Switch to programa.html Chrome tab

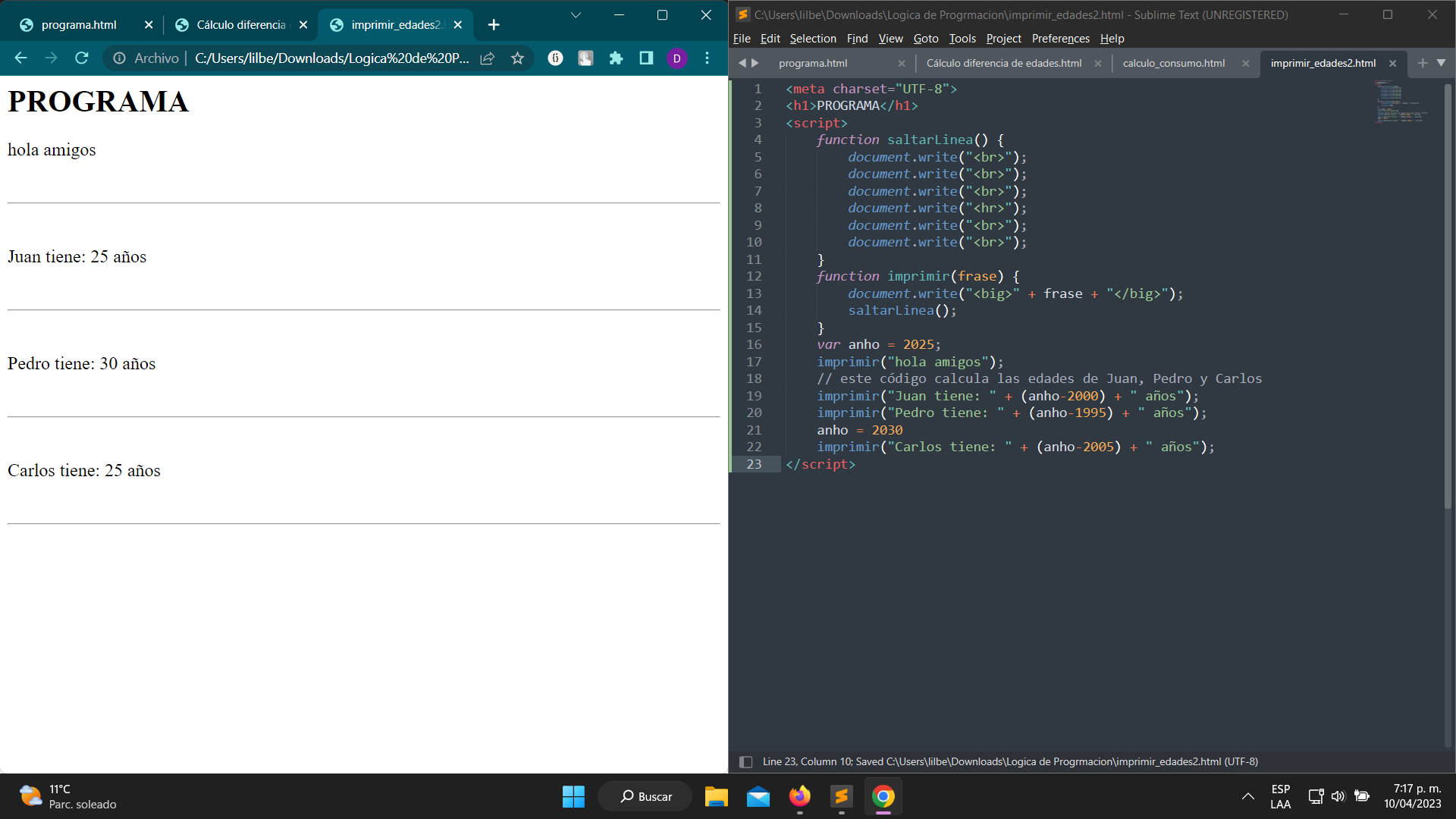(79, 25)
